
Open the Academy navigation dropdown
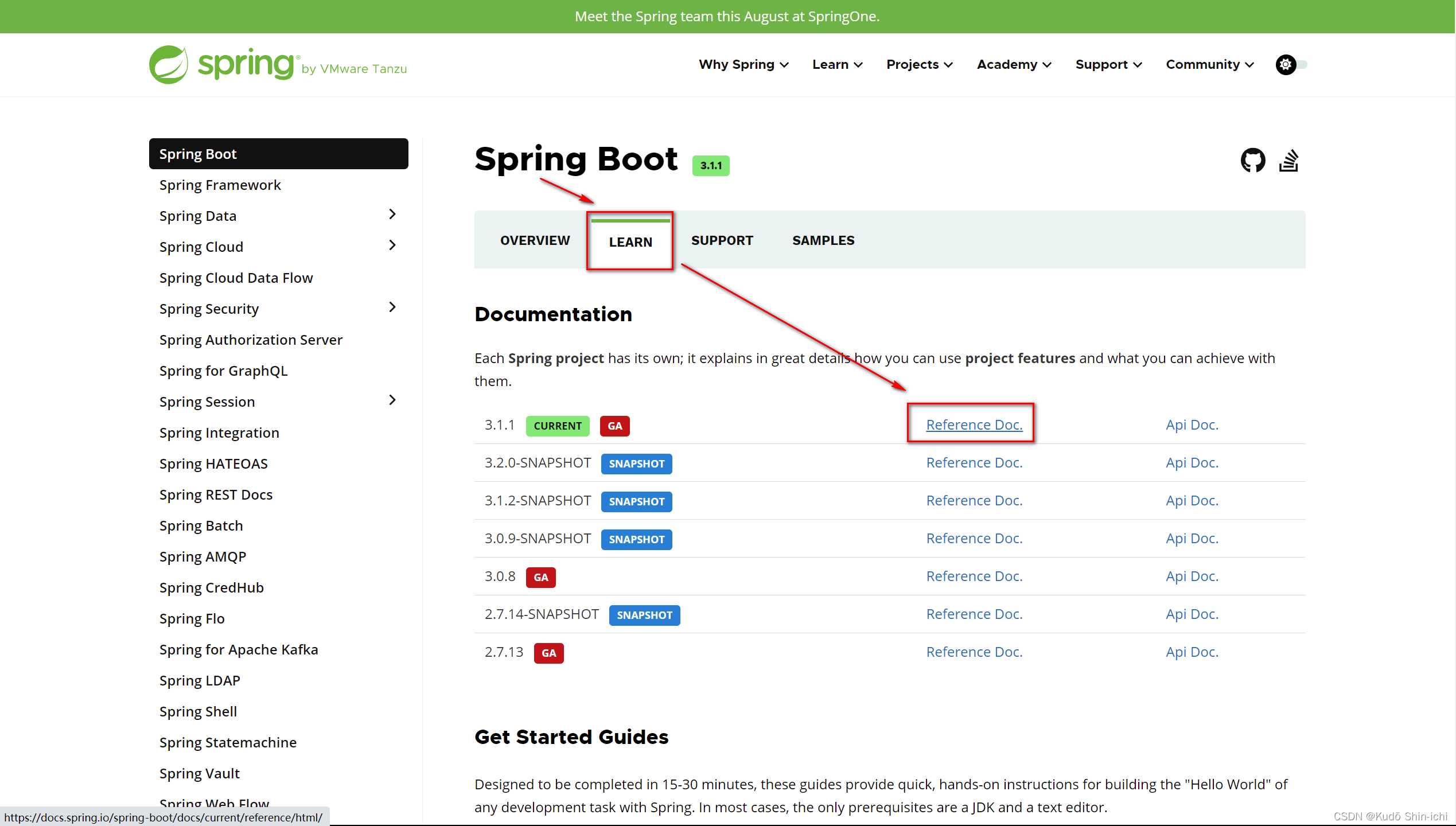point(1014,64)
